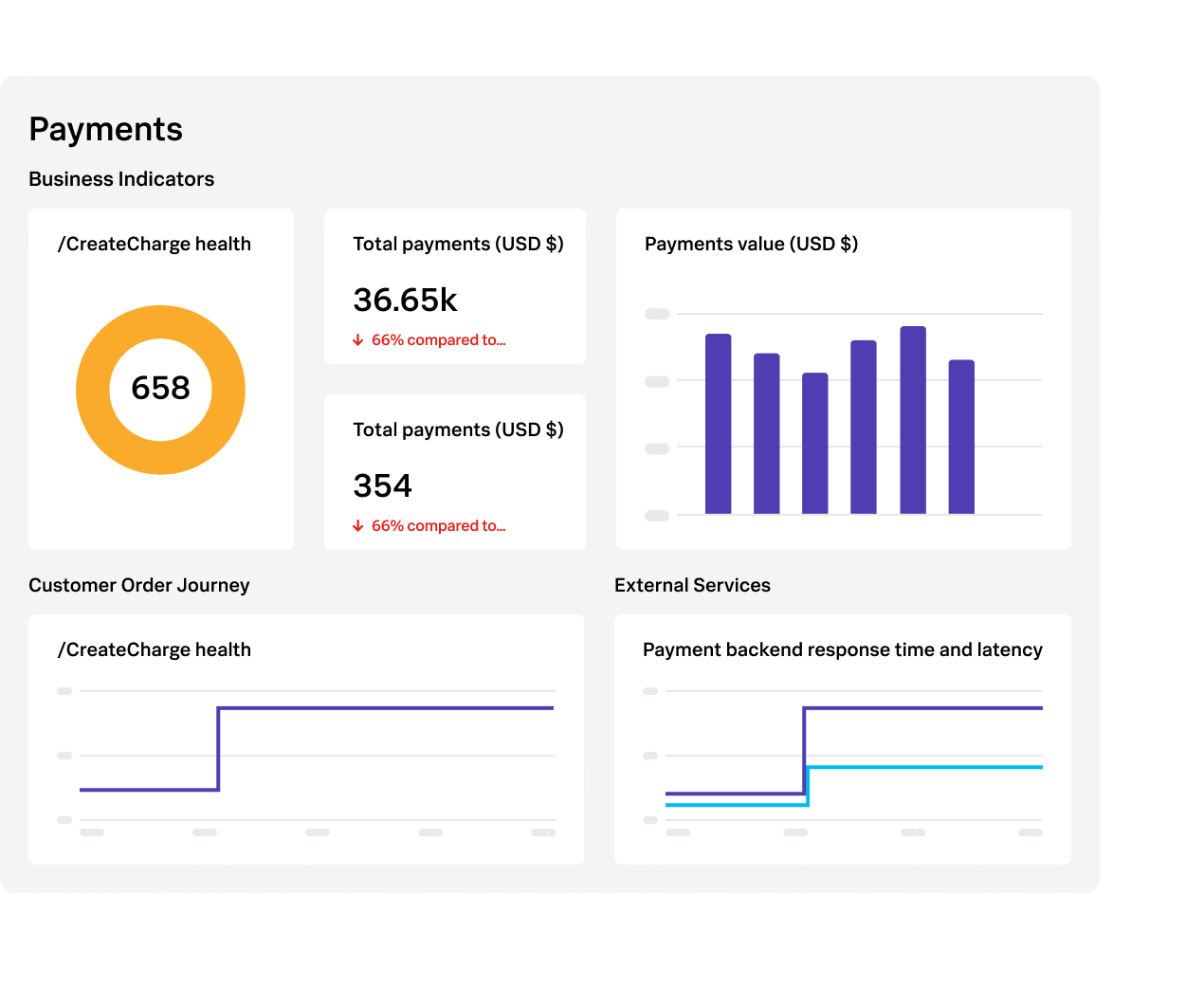The image size is (1204, 986).
Task: Select the shortest bar in Payments value chart
Action: coord(814,444)
